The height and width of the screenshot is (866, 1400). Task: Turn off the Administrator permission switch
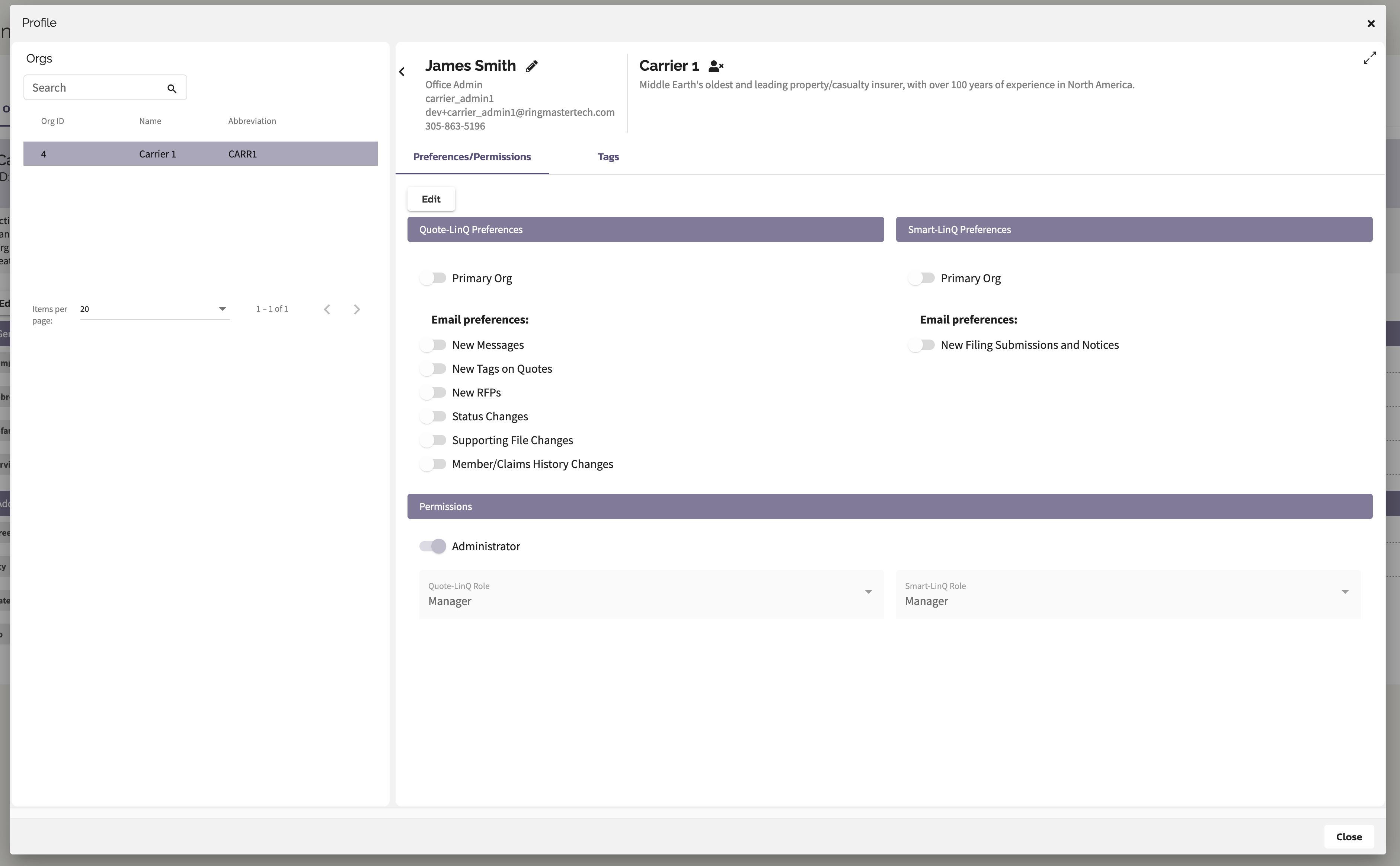pyautogui.click(x=433, y=547)
